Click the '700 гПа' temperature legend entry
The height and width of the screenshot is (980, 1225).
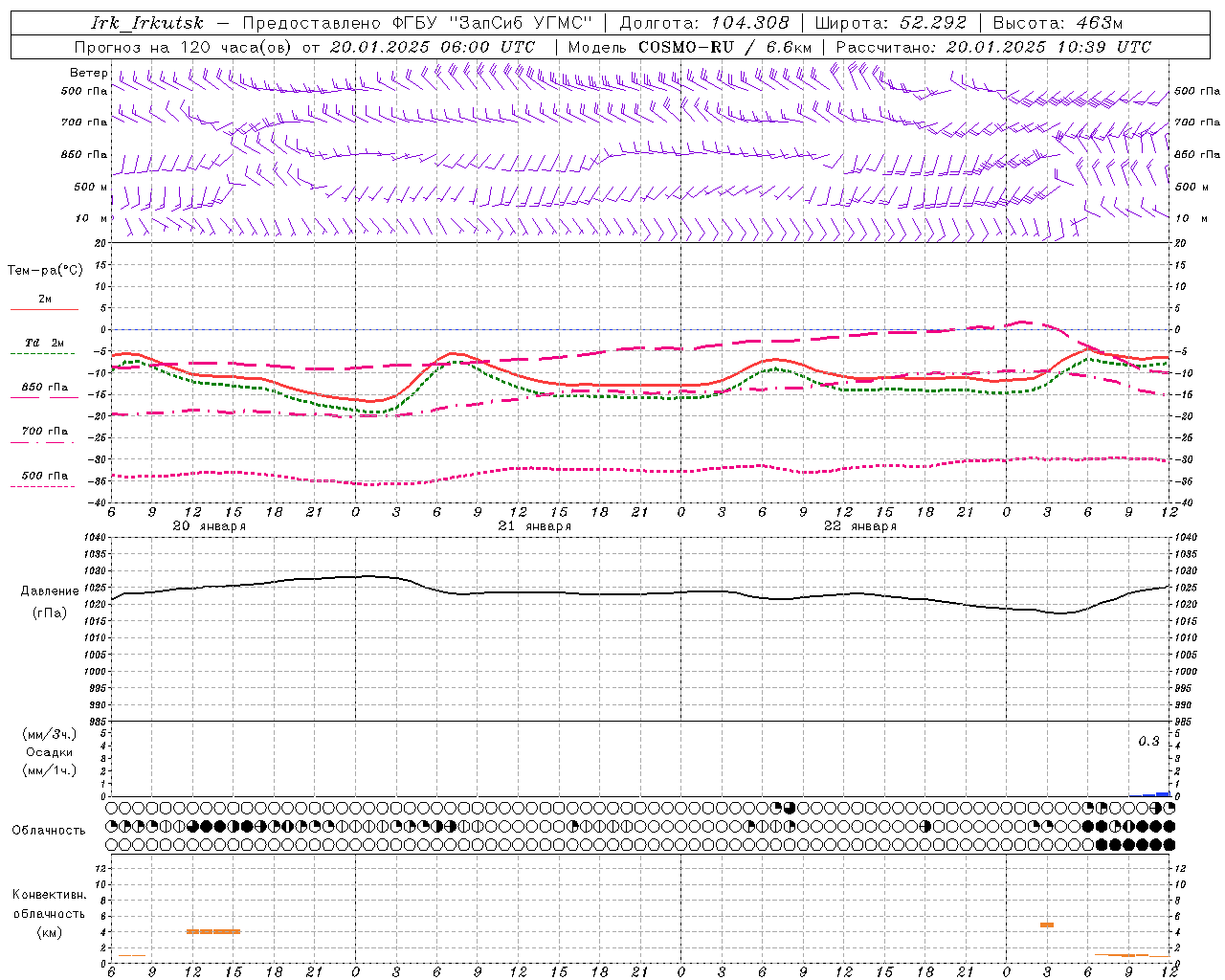pyautogui.click(x=44, y=431)
